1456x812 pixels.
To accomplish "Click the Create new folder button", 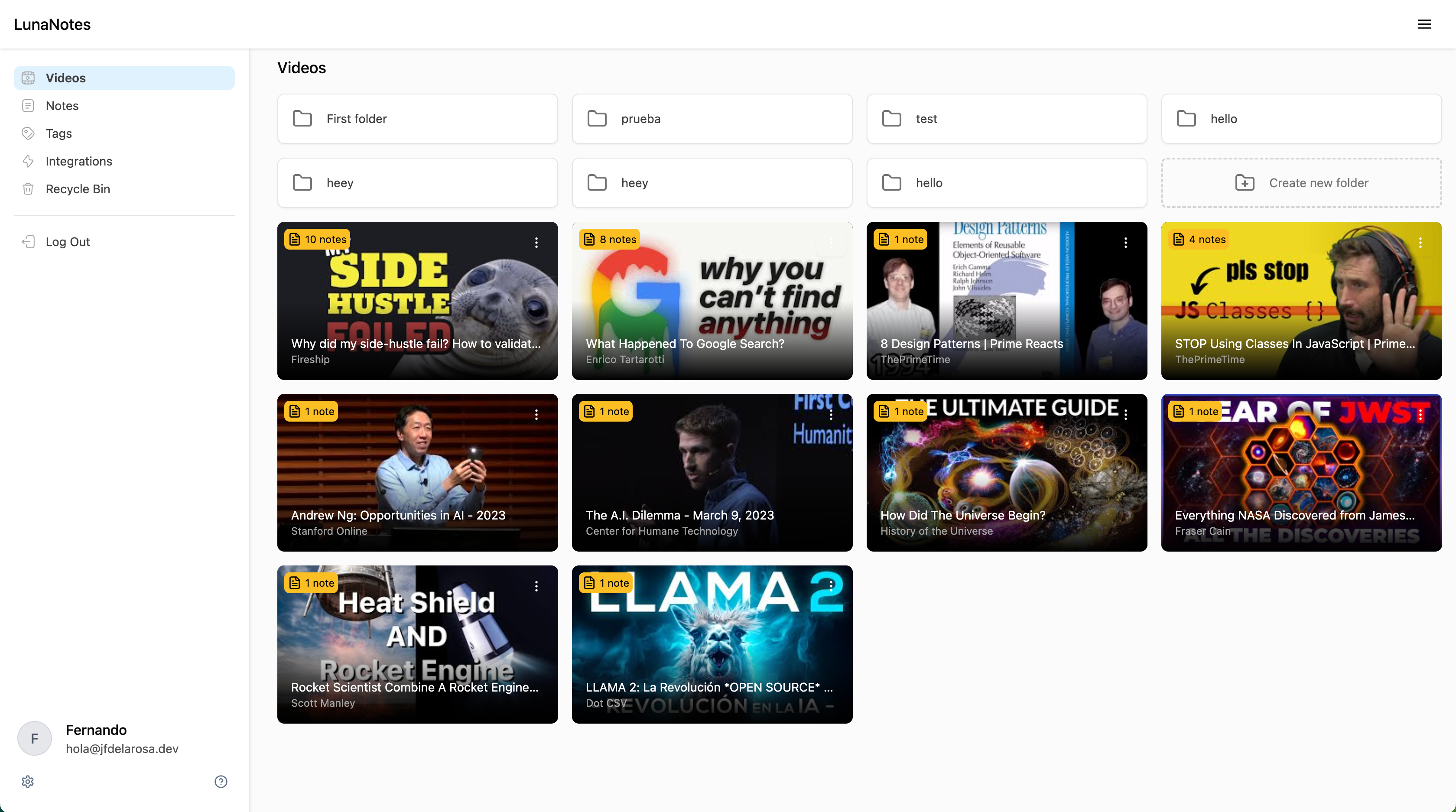I will 1301,183.
